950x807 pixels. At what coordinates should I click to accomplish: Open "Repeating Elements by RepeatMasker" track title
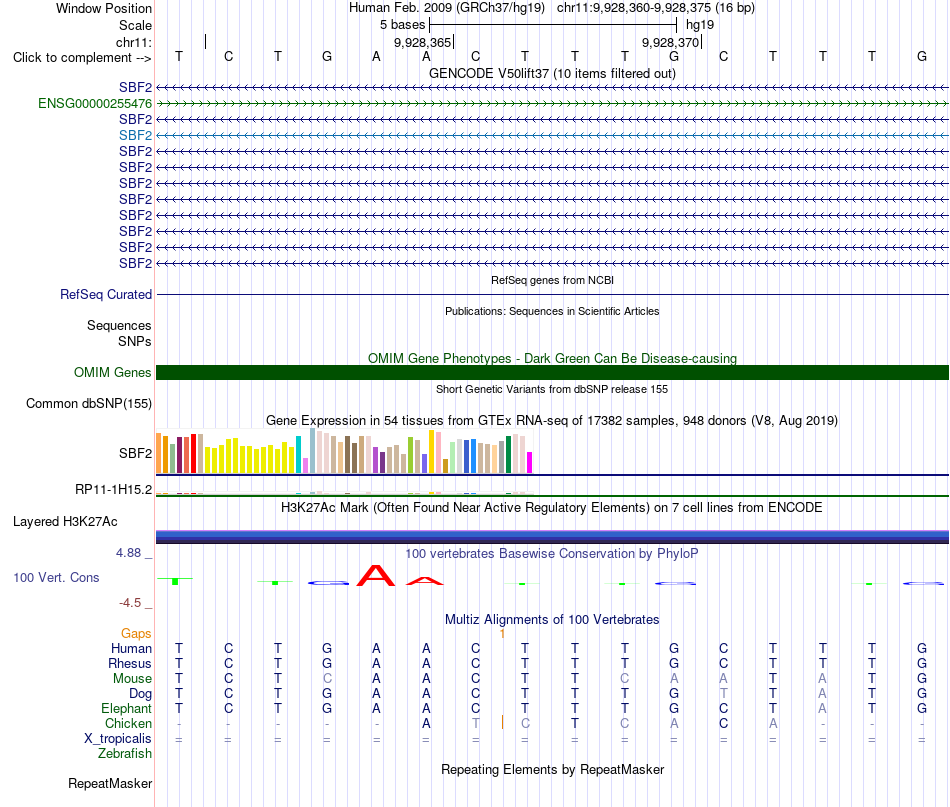point(552,769)
